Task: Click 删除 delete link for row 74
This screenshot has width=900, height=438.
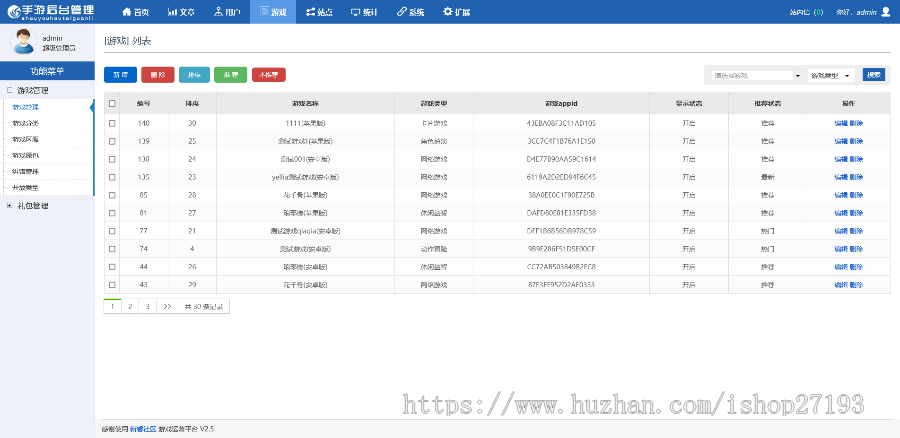Action: pos(856,249)
